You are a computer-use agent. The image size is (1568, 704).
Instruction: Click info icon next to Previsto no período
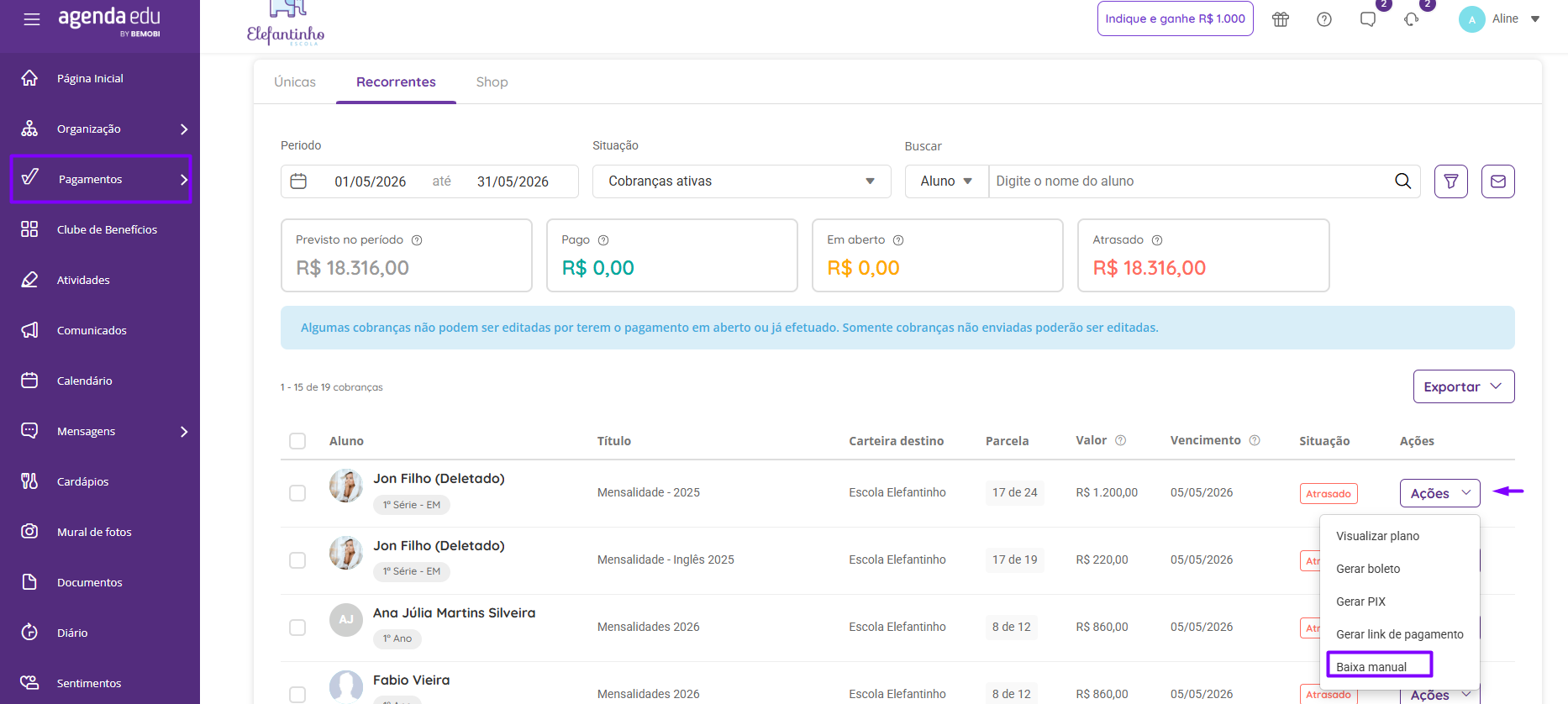coord(417,240)
